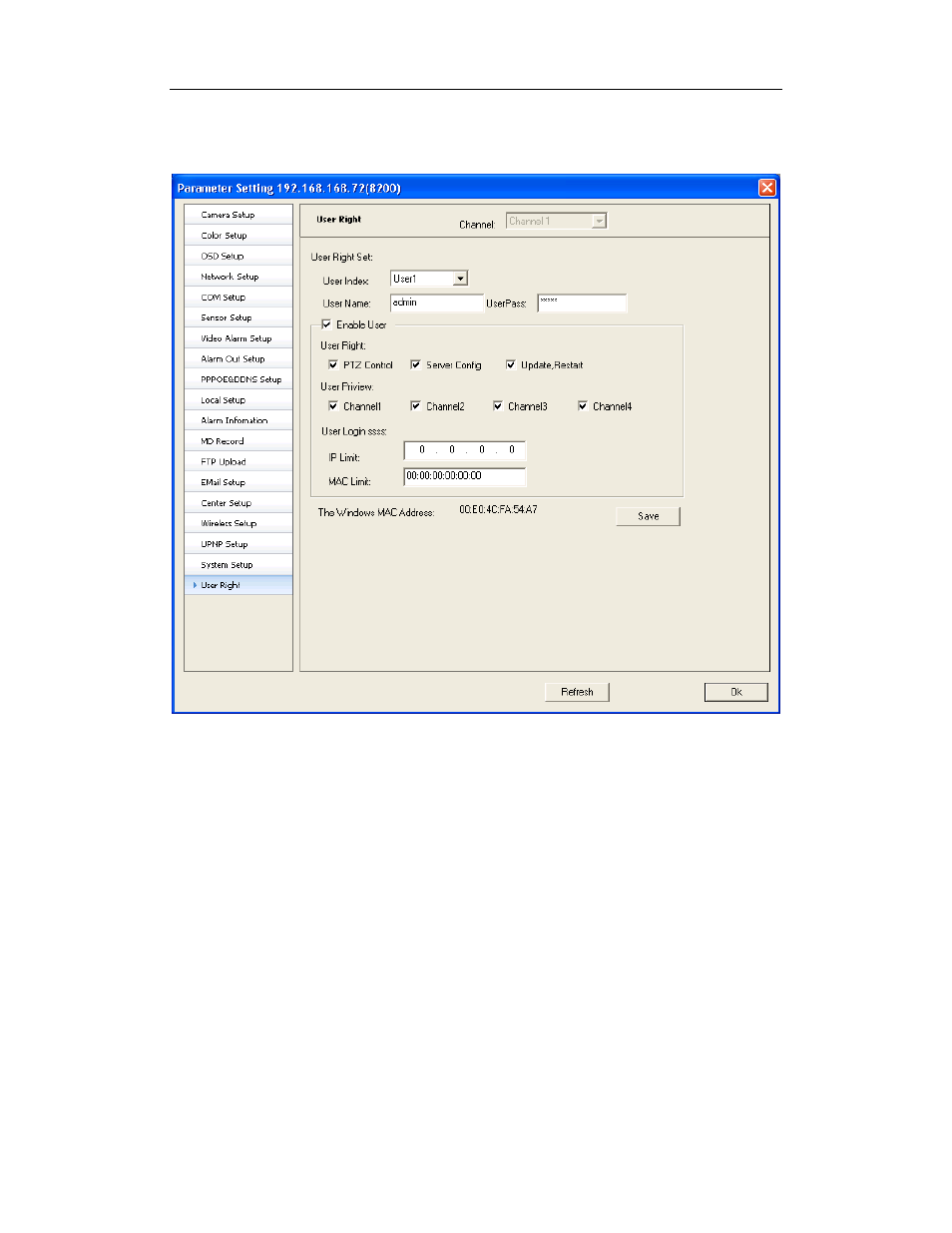Open the Local Setup page
Image resolution: width=952 pixels, height=1233 pixels.
(238, 400)
